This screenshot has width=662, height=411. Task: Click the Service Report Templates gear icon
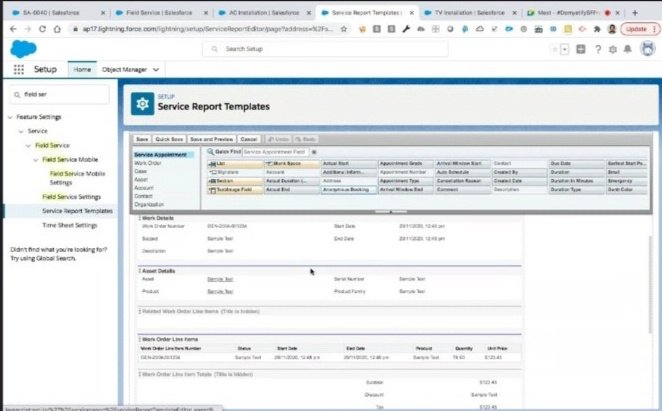point(142,103)
